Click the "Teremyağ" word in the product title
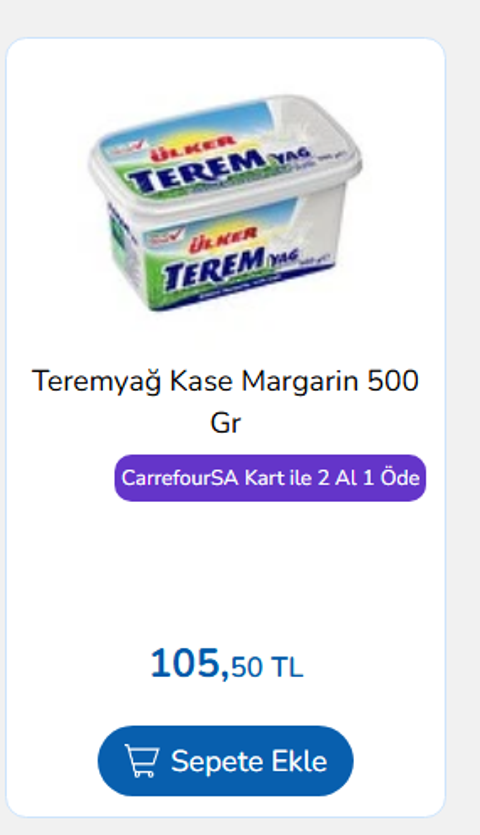 [96, 382]
